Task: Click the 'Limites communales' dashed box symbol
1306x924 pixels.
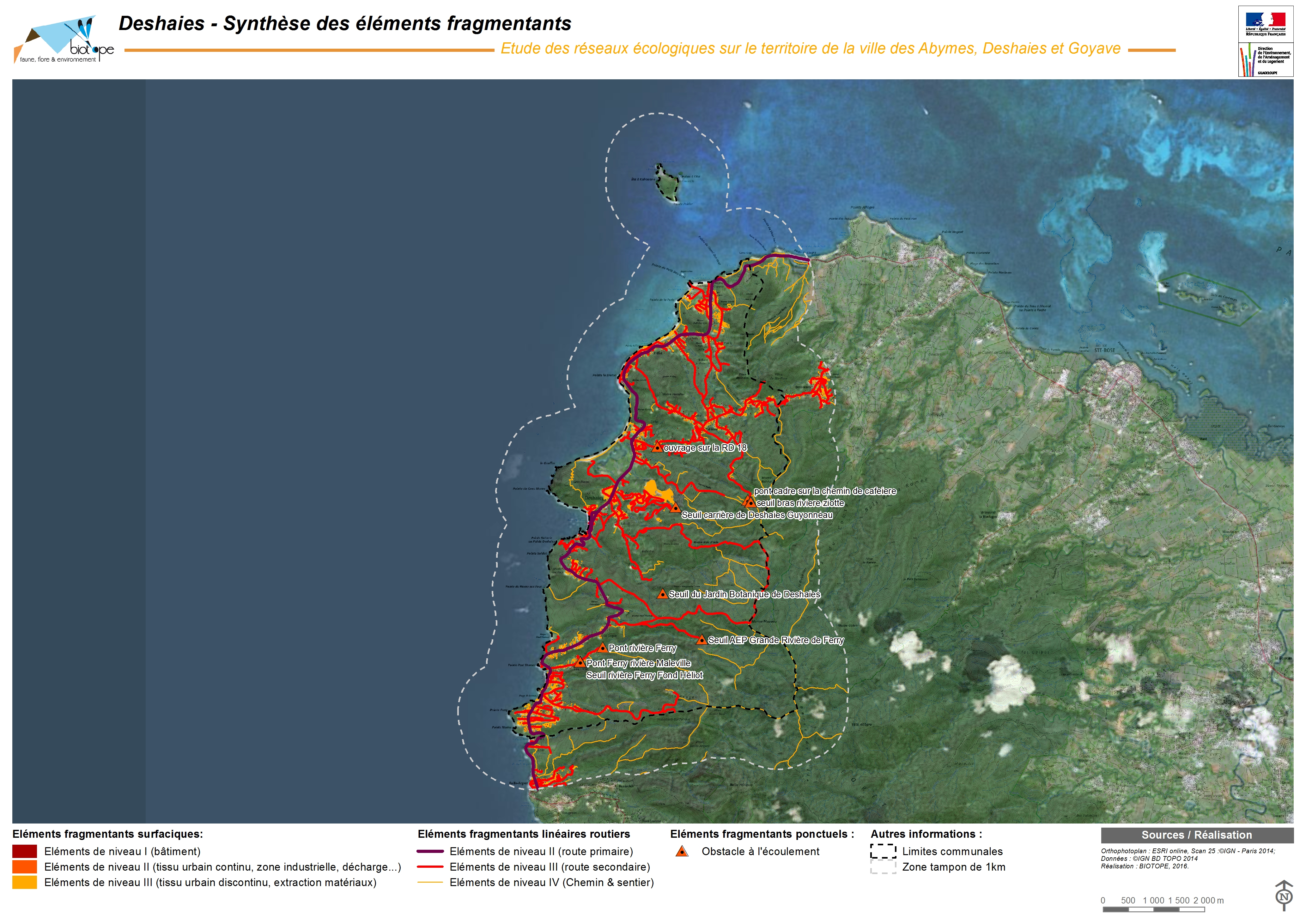Action: [883, 852]
